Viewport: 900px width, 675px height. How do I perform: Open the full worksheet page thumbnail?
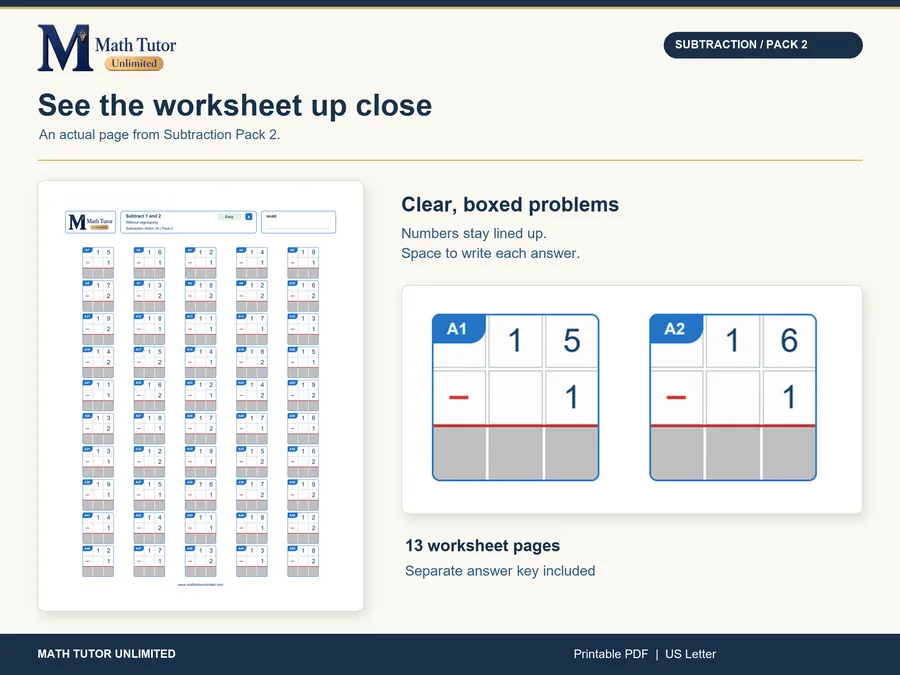pos(201,396)
